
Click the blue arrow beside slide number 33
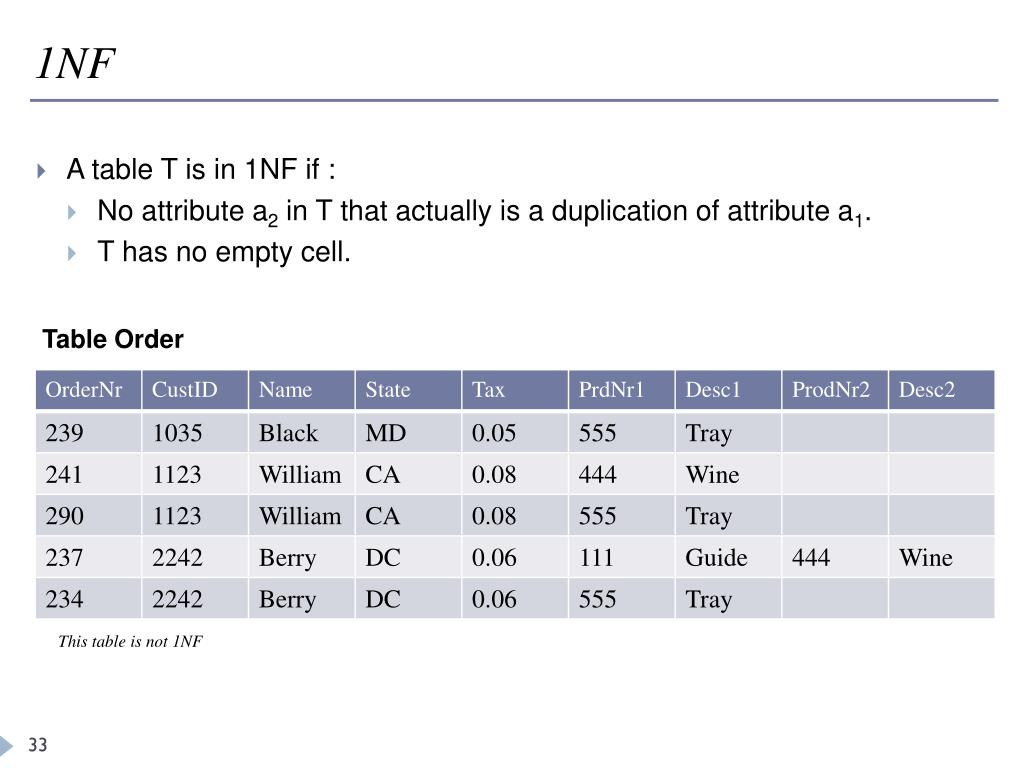(x=6, y=745)
